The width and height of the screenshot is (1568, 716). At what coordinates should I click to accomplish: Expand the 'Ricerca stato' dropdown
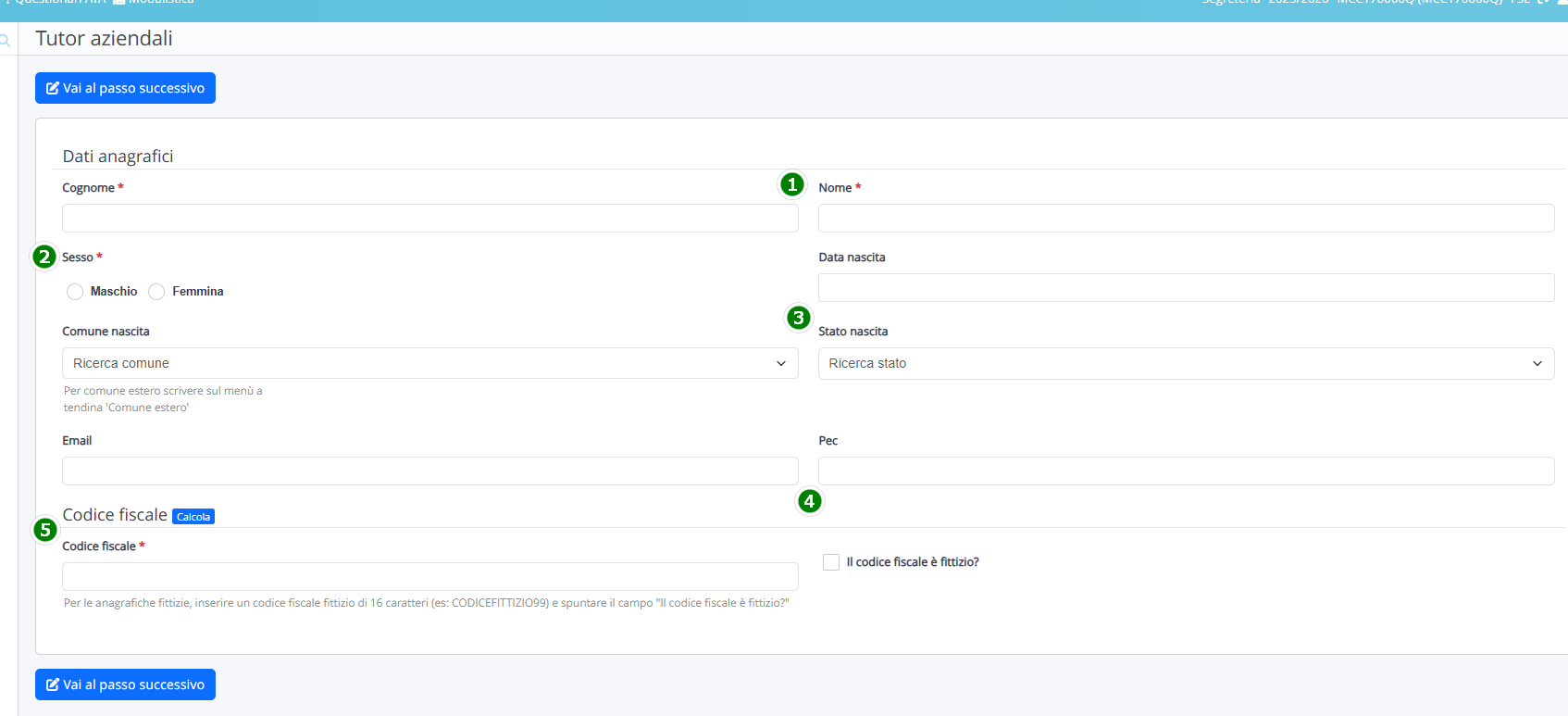tap(1185, 363)
